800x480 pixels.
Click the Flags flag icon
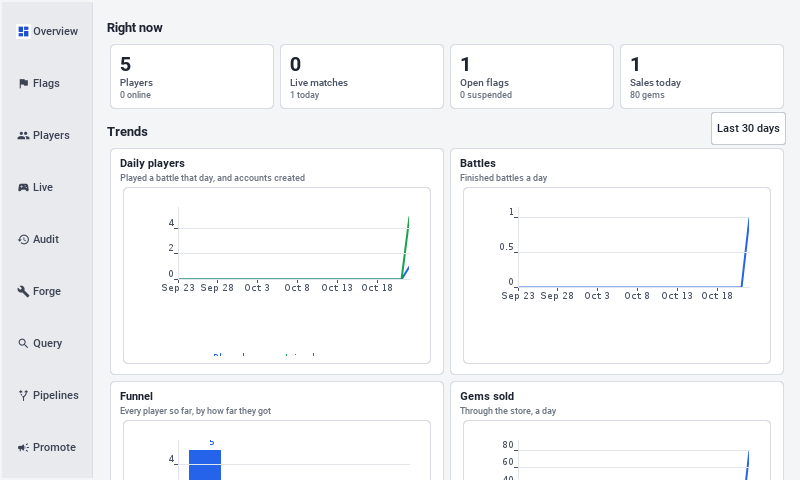pyautogui.click(x=23, y=84)
